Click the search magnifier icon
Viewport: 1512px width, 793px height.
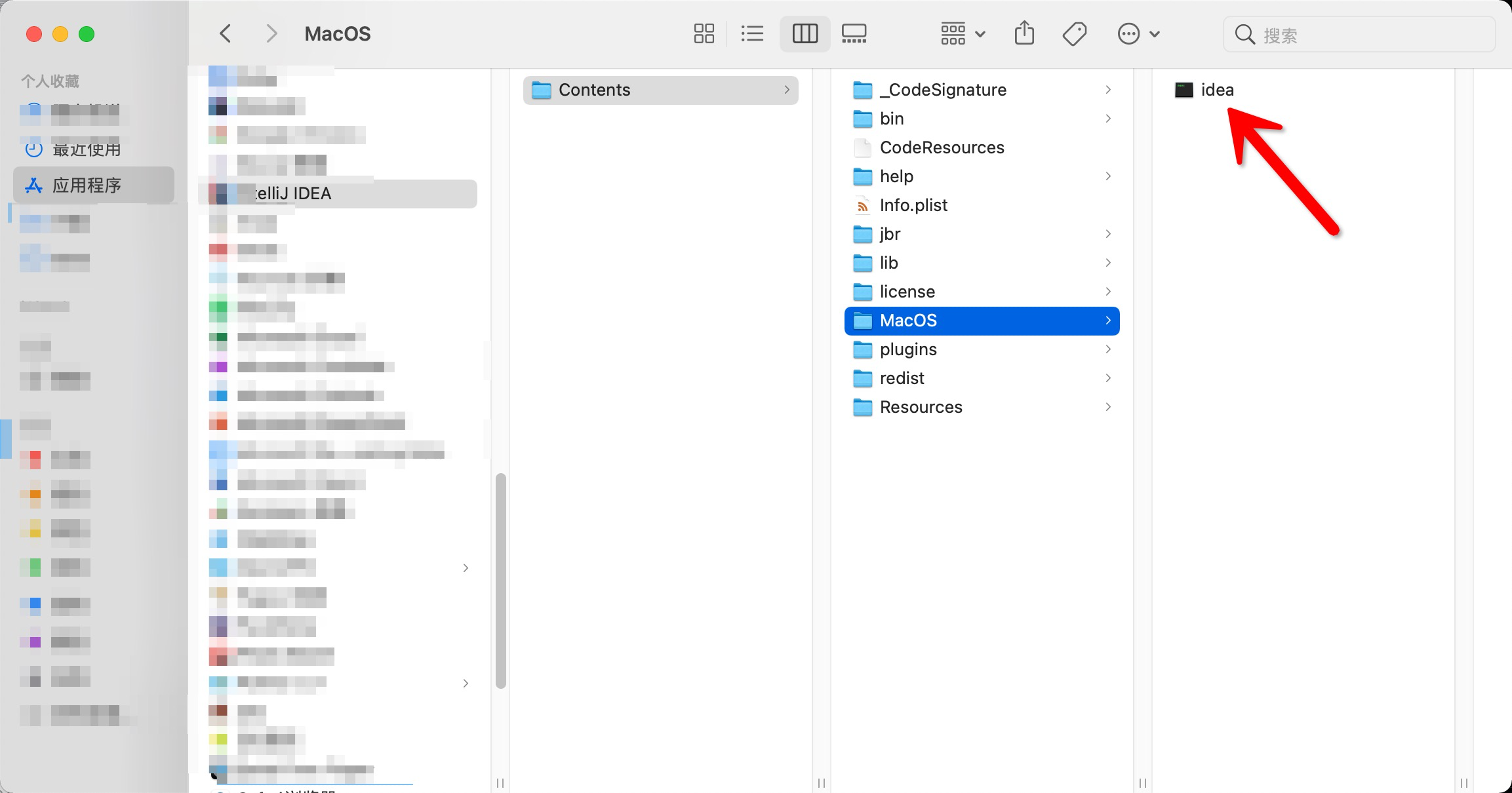[x=1244, y=33]
